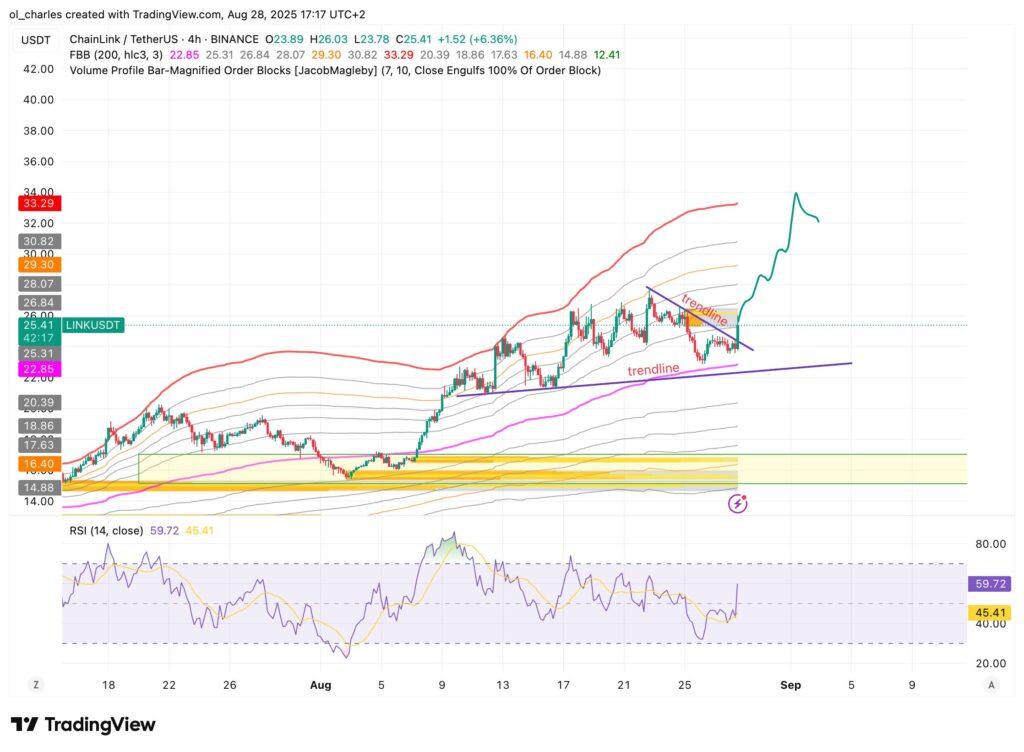1024x752 pixels.
Task: Click the lower red 'trendline' text label
Action: click(x=654, y=370)
